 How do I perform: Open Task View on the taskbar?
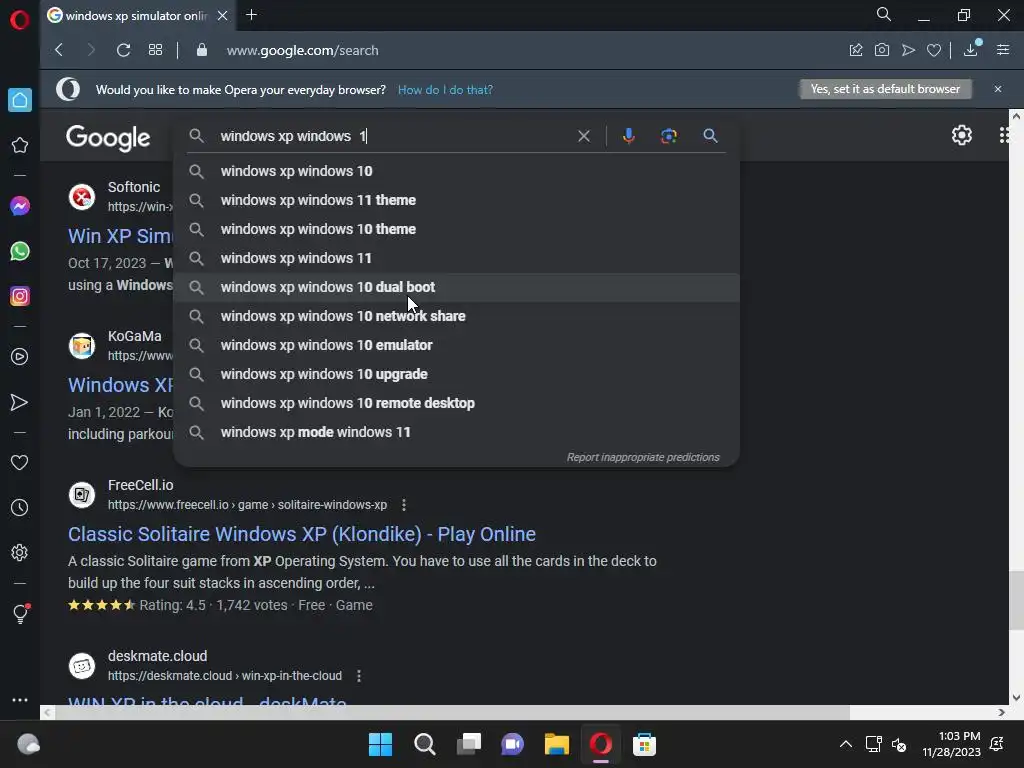(468, 744)
